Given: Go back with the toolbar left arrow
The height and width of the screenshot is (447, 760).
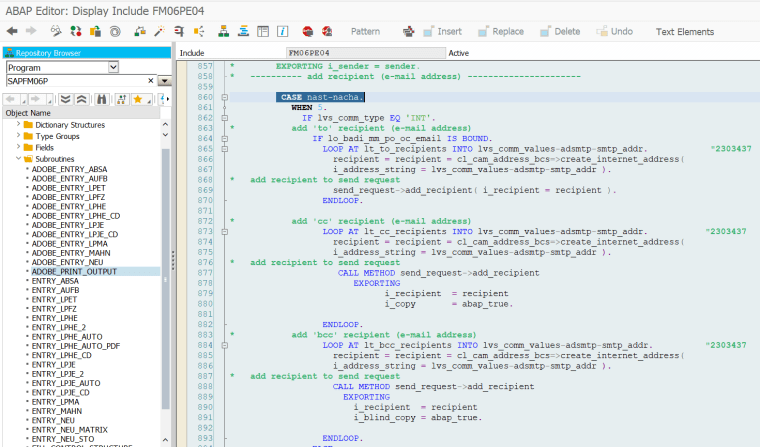Looking at the screenshot, I should [12, 32].
